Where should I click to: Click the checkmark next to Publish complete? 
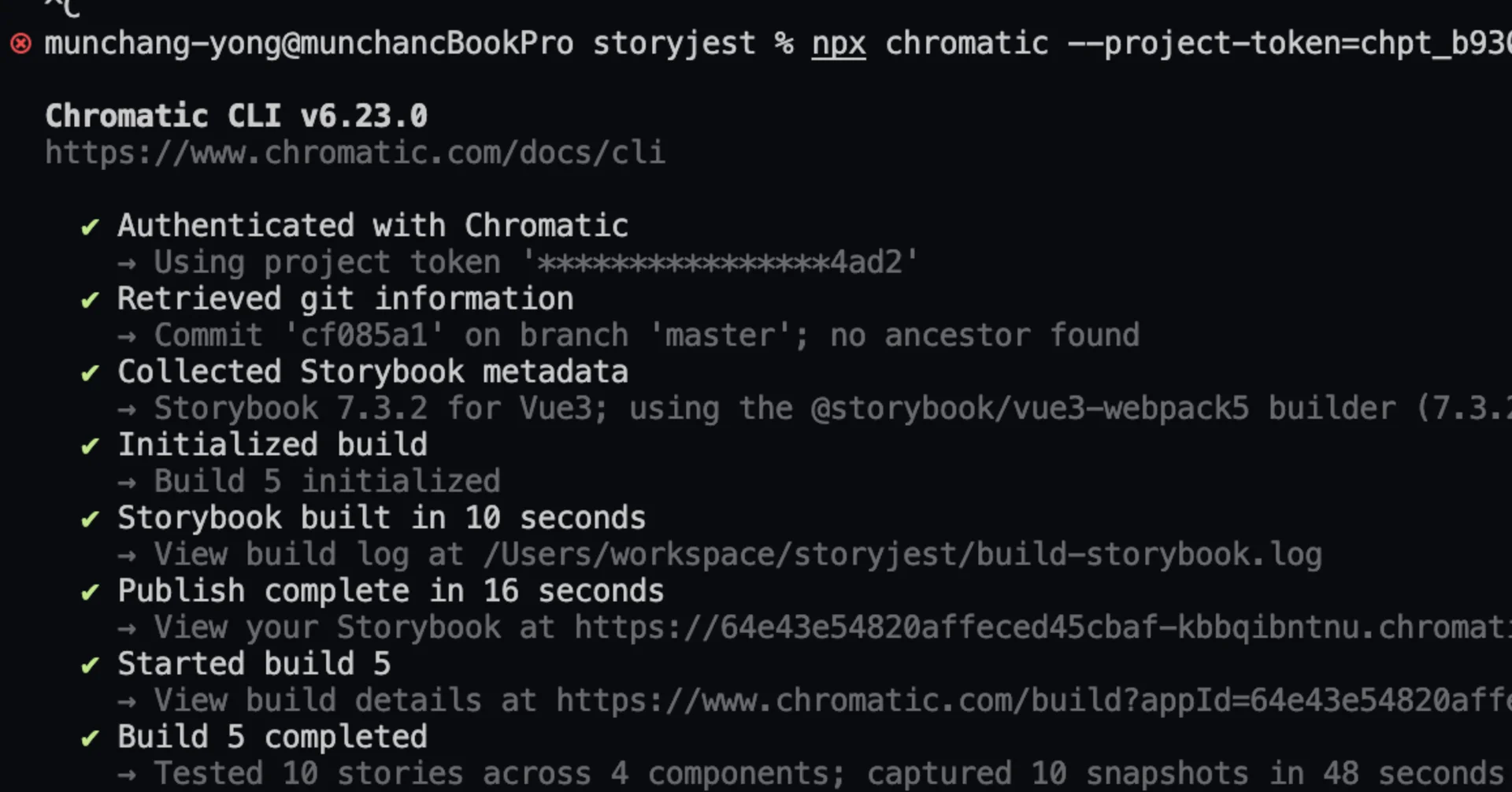91,592
